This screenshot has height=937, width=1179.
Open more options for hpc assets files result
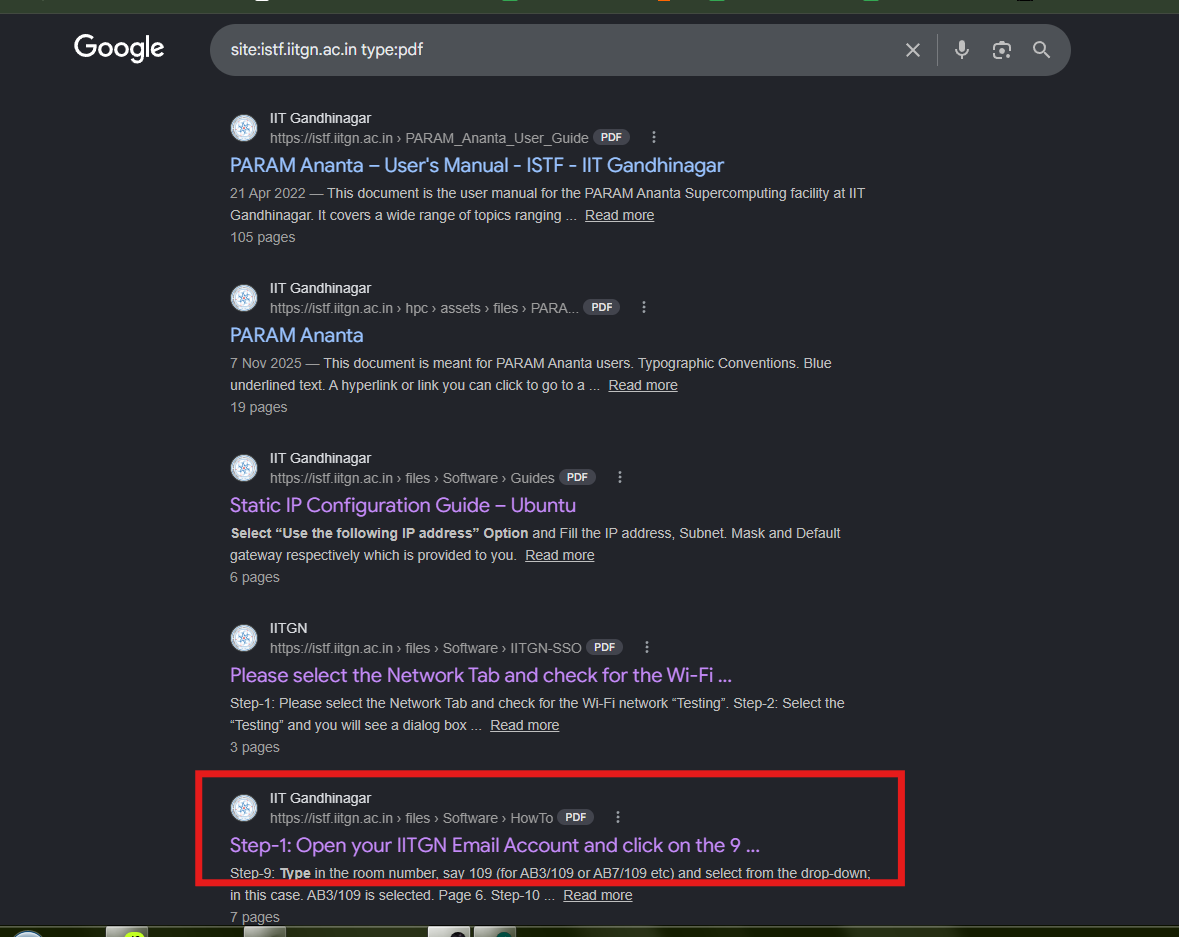tap(644, 307)
